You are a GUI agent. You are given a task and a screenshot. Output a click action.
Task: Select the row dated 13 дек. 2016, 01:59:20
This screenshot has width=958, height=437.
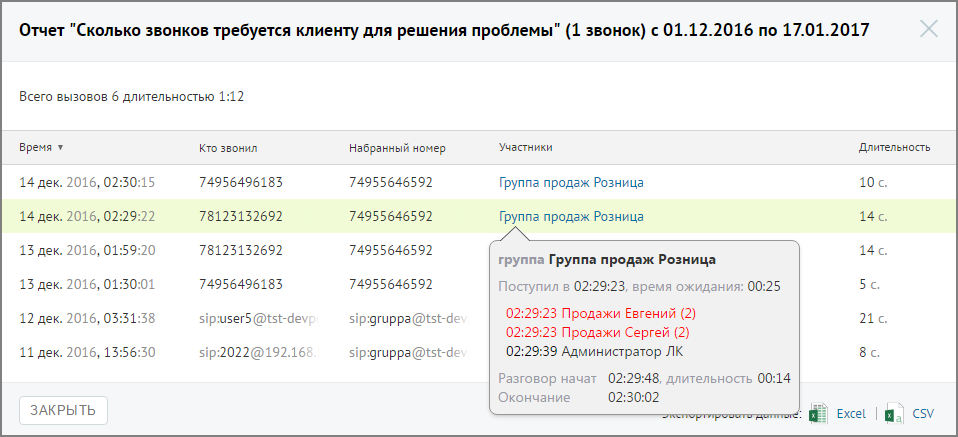tap(479, 250)
